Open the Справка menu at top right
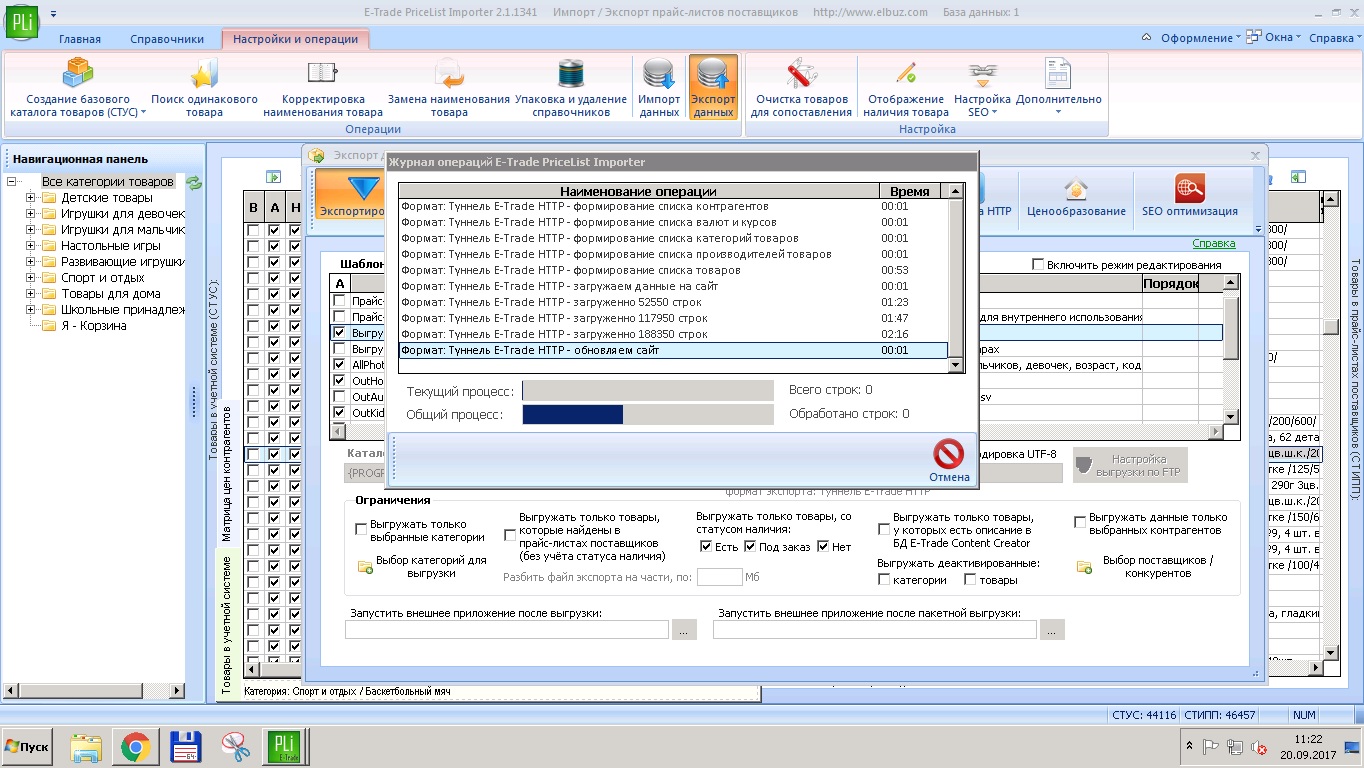 click(1335, 38)
